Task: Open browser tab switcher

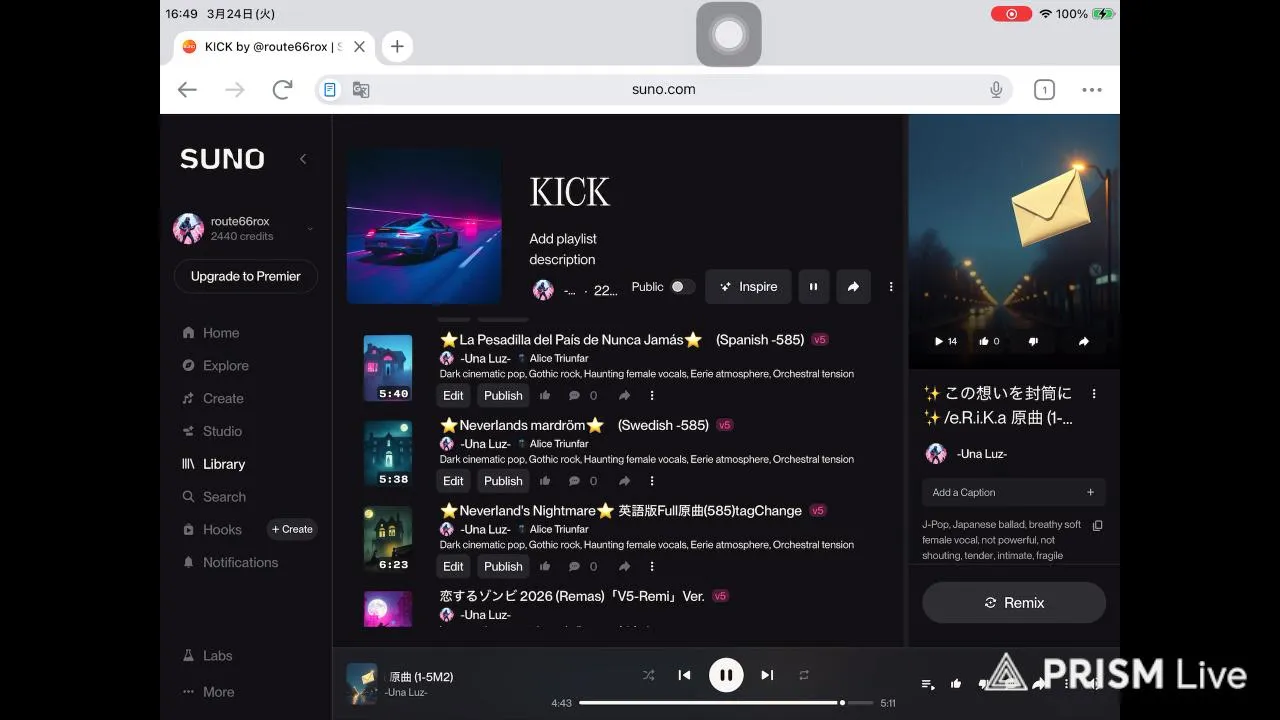Action: click(x=1044, y=90)
